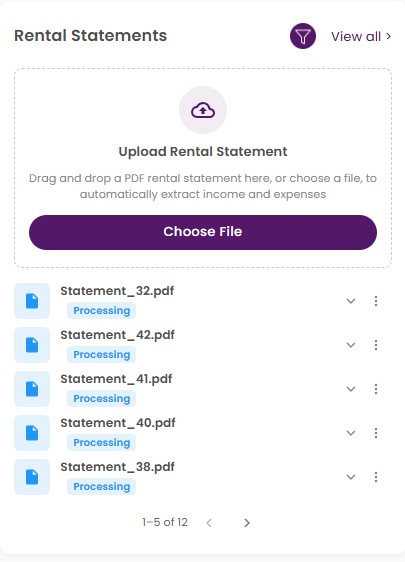
Task: Open the purple filter funnel icon
Action: point(303,36)
